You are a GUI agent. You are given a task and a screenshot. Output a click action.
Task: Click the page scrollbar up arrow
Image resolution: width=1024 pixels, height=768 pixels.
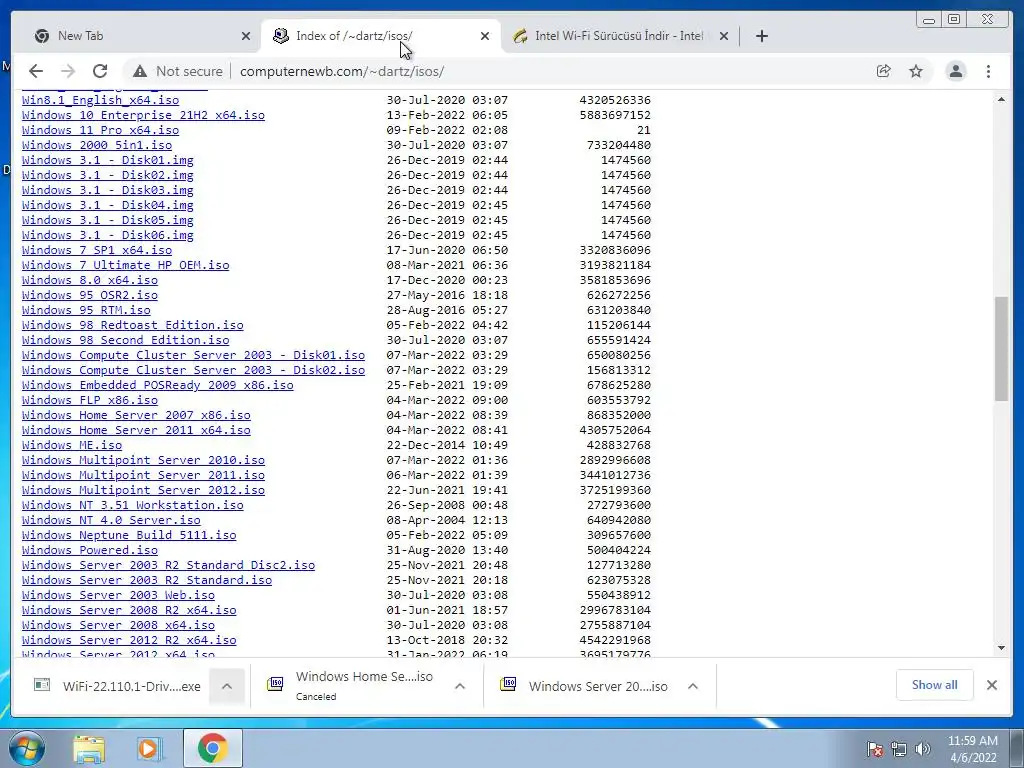[1001, 99]
